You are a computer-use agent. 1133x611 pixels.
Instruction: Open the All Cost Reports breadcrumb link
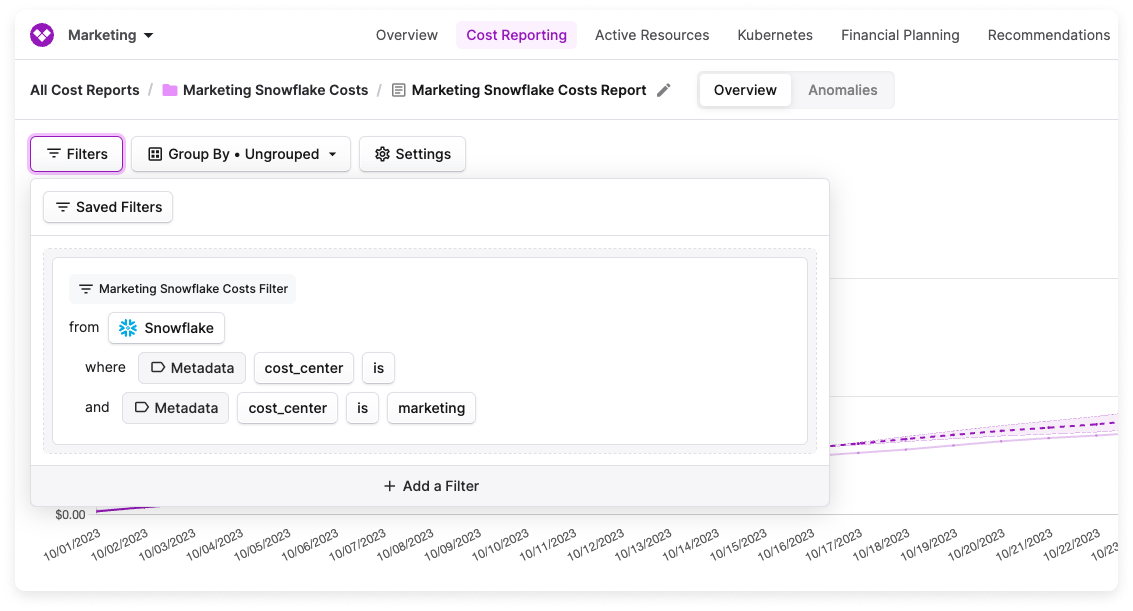coord(85,90)
